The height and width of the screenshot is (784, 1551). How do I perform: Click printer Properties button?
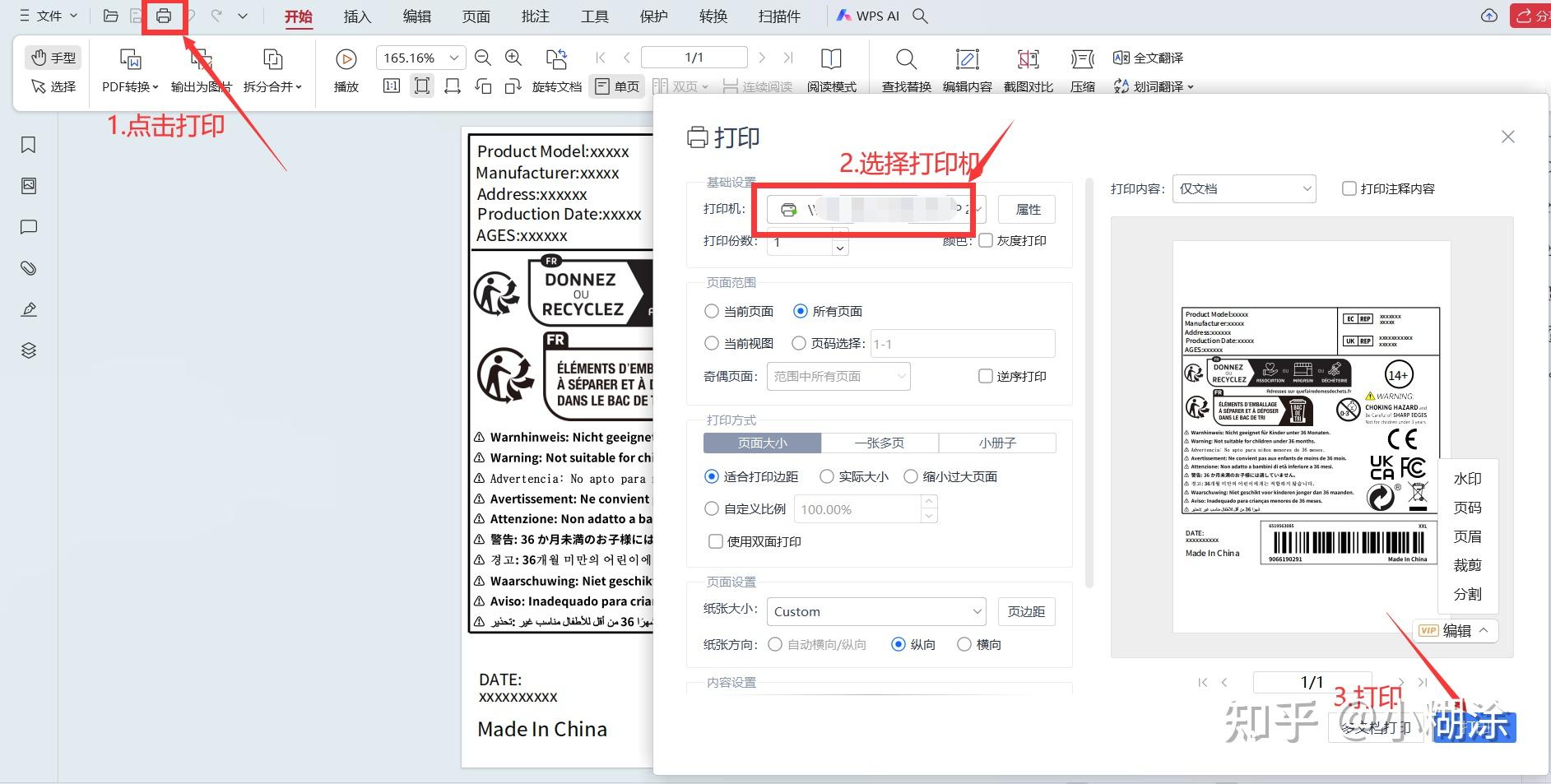pos(1027,209)
